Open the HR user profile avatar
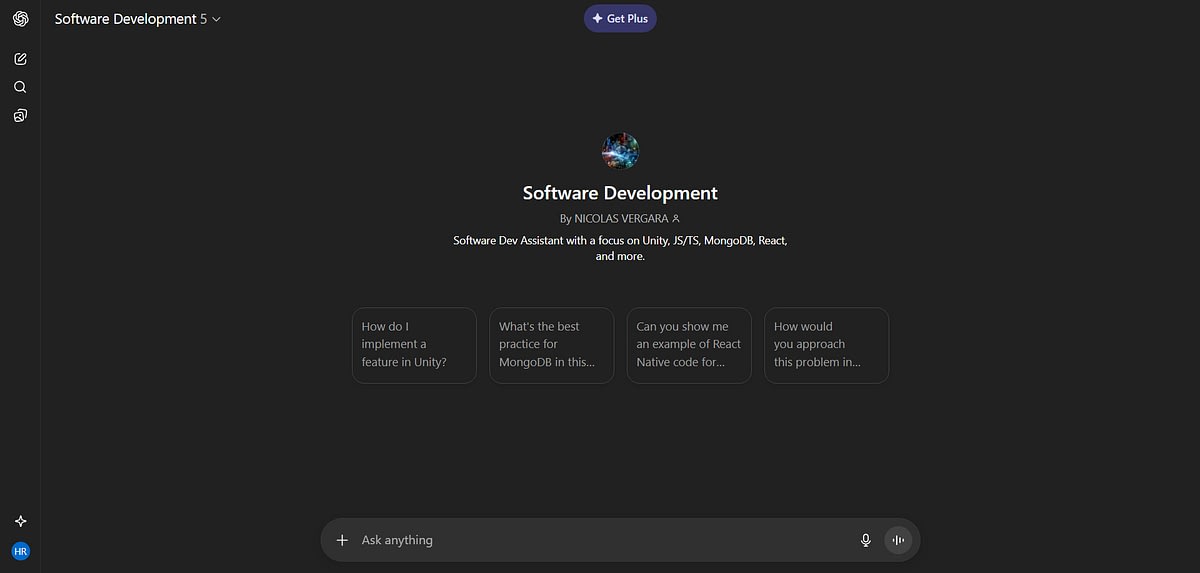The height and width of the screenshot is (573, 1200). tap(20, 551)
